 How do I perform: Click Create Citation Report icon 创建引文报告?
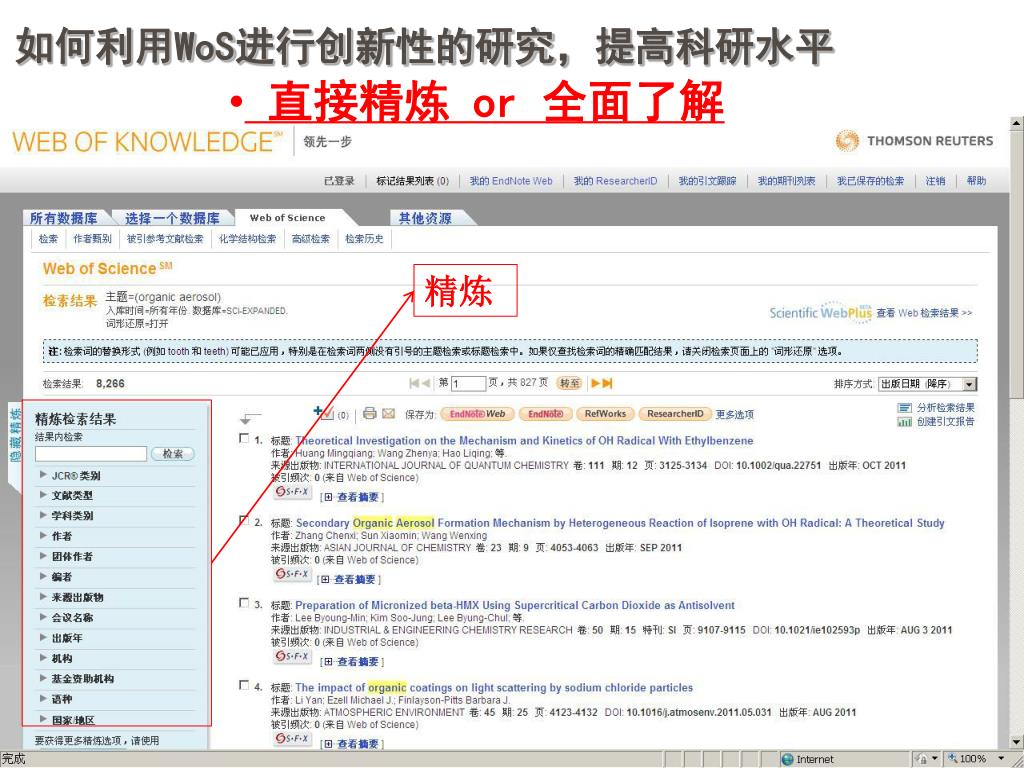pyautogui.click(x=904, y=422)
